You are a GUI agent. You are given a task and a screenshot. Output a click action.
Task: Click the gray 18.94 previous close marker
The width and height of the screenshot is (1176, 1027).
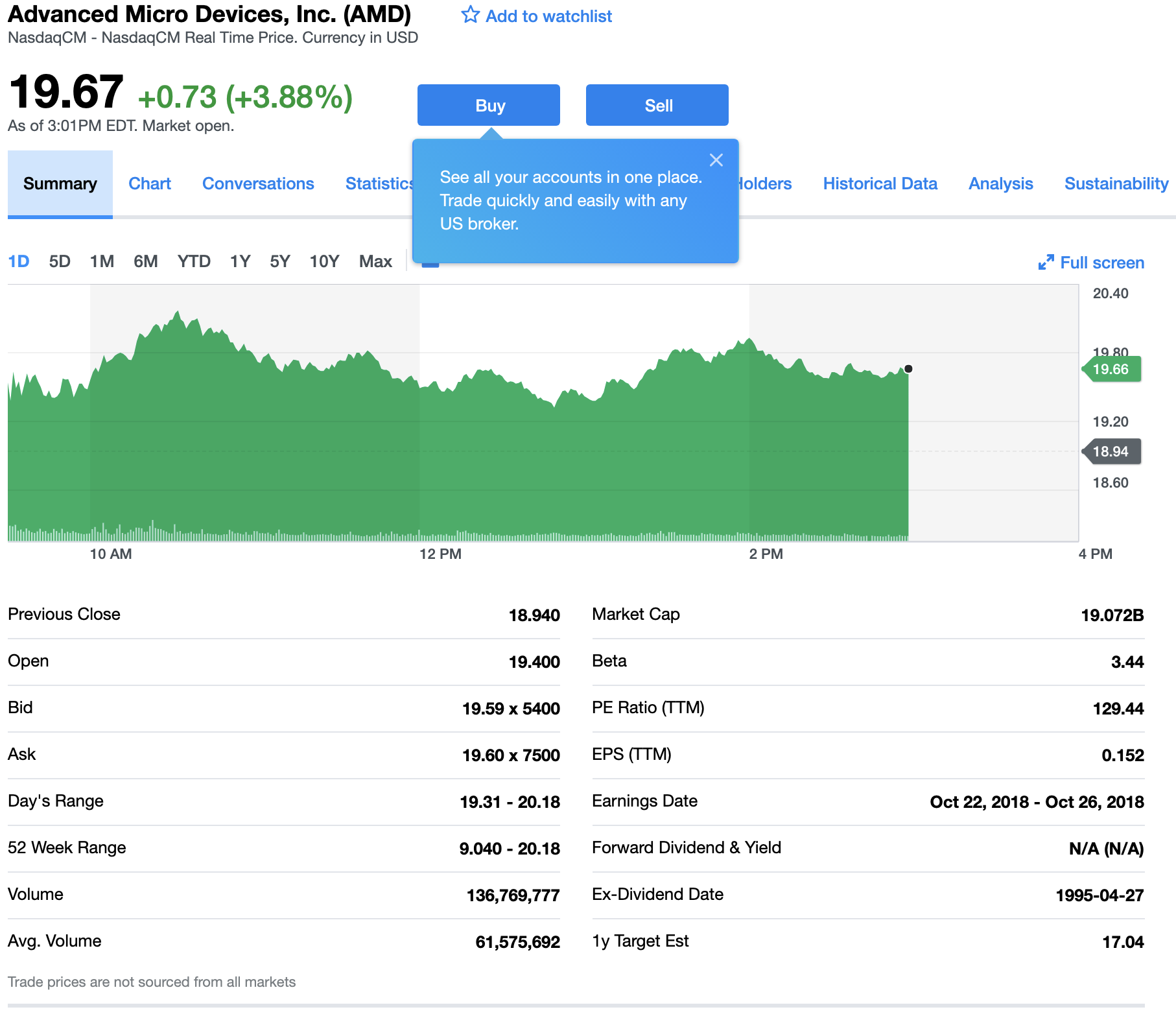point(1111,451)
